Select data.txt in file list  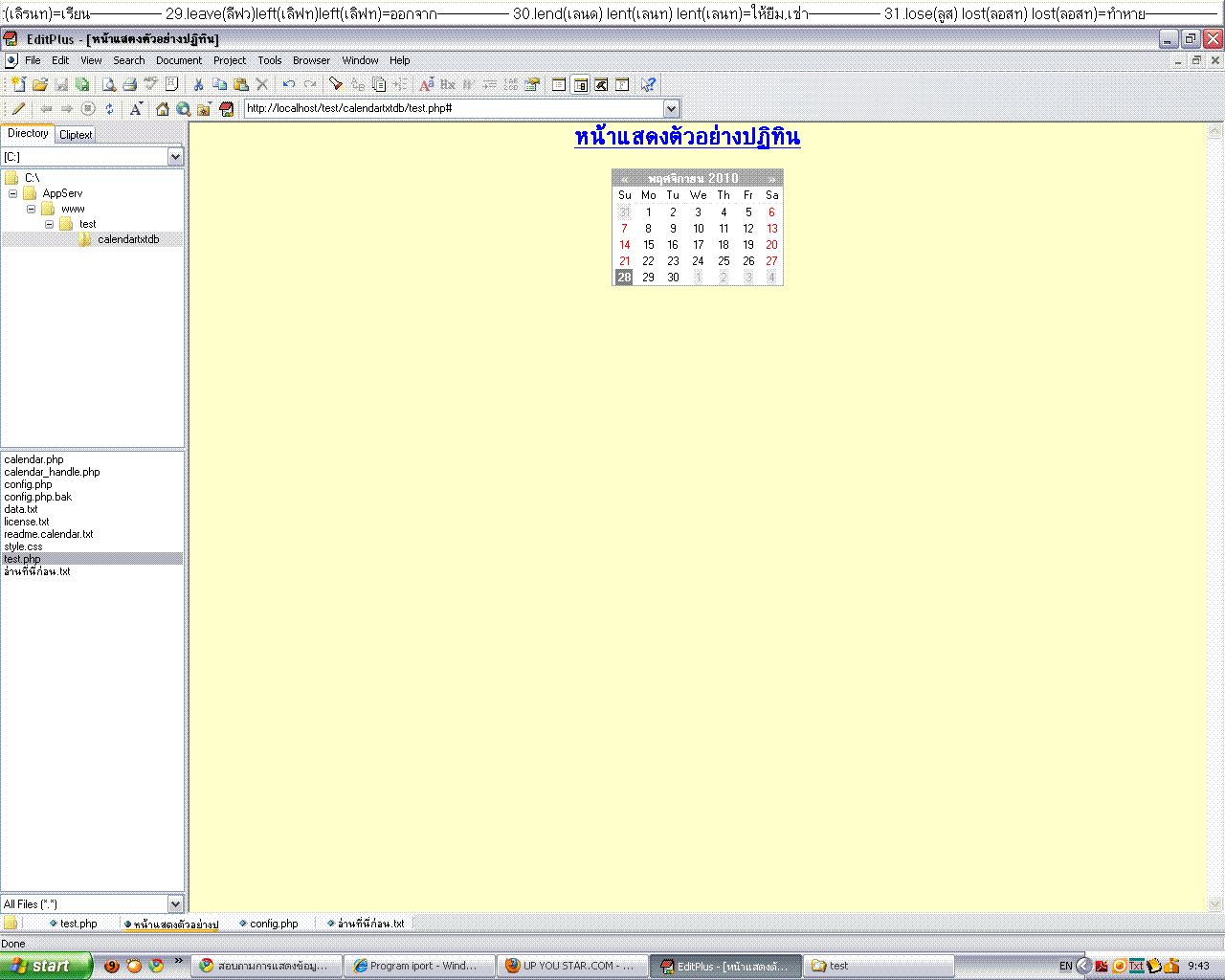[21, 509]
